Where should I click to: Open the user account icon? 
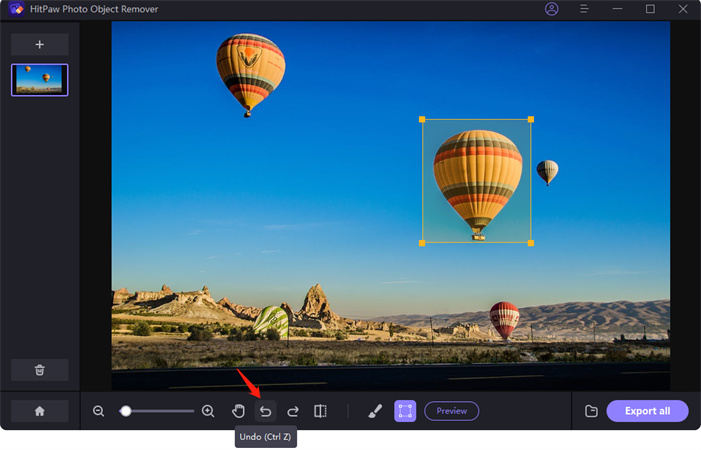point(552,9)
